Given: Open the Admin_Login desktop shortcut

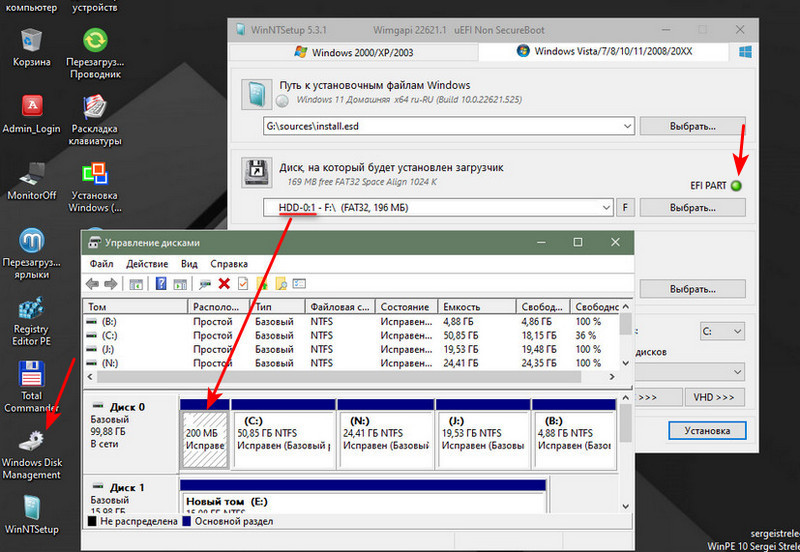Looking at the screenshot, I should [x=32, y=115].
